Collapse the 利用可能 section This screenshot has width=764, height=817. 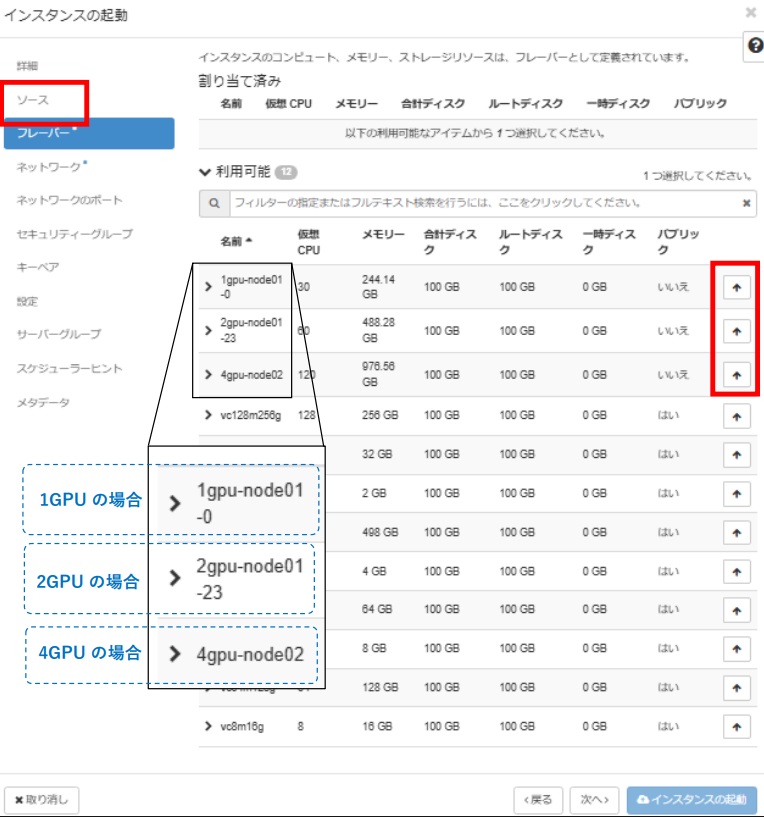coord(205,172)
